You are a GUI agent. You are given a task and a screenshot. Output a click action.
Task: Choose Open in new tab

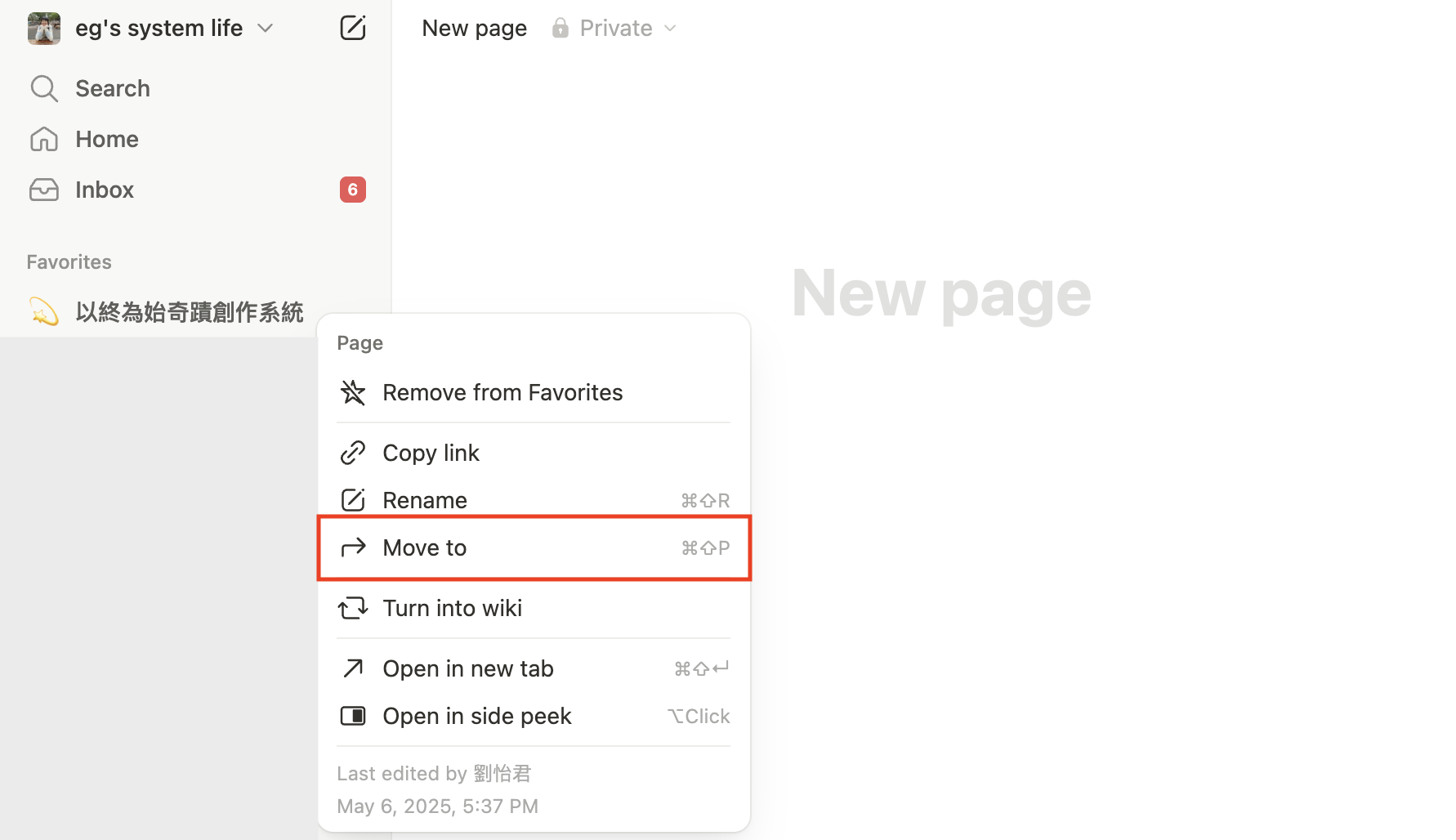(468, 668)
